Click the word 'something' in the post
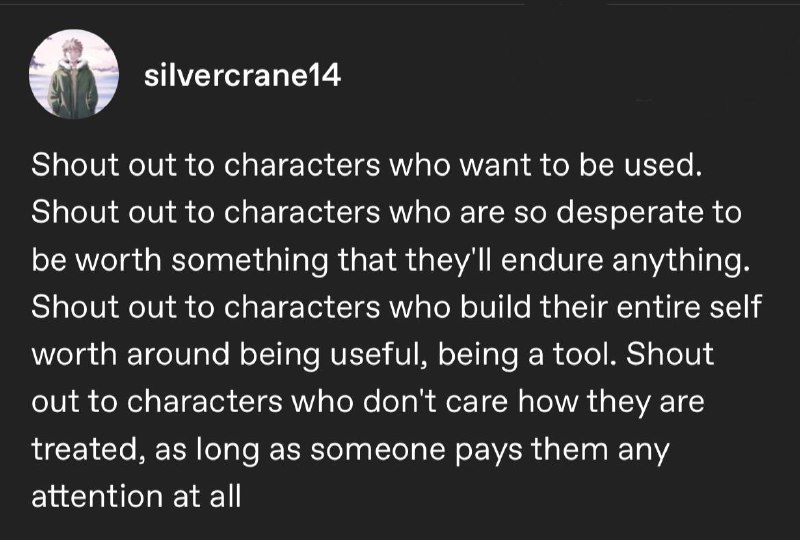The width and height of the screenshot is (800, 540). point(249,260)
